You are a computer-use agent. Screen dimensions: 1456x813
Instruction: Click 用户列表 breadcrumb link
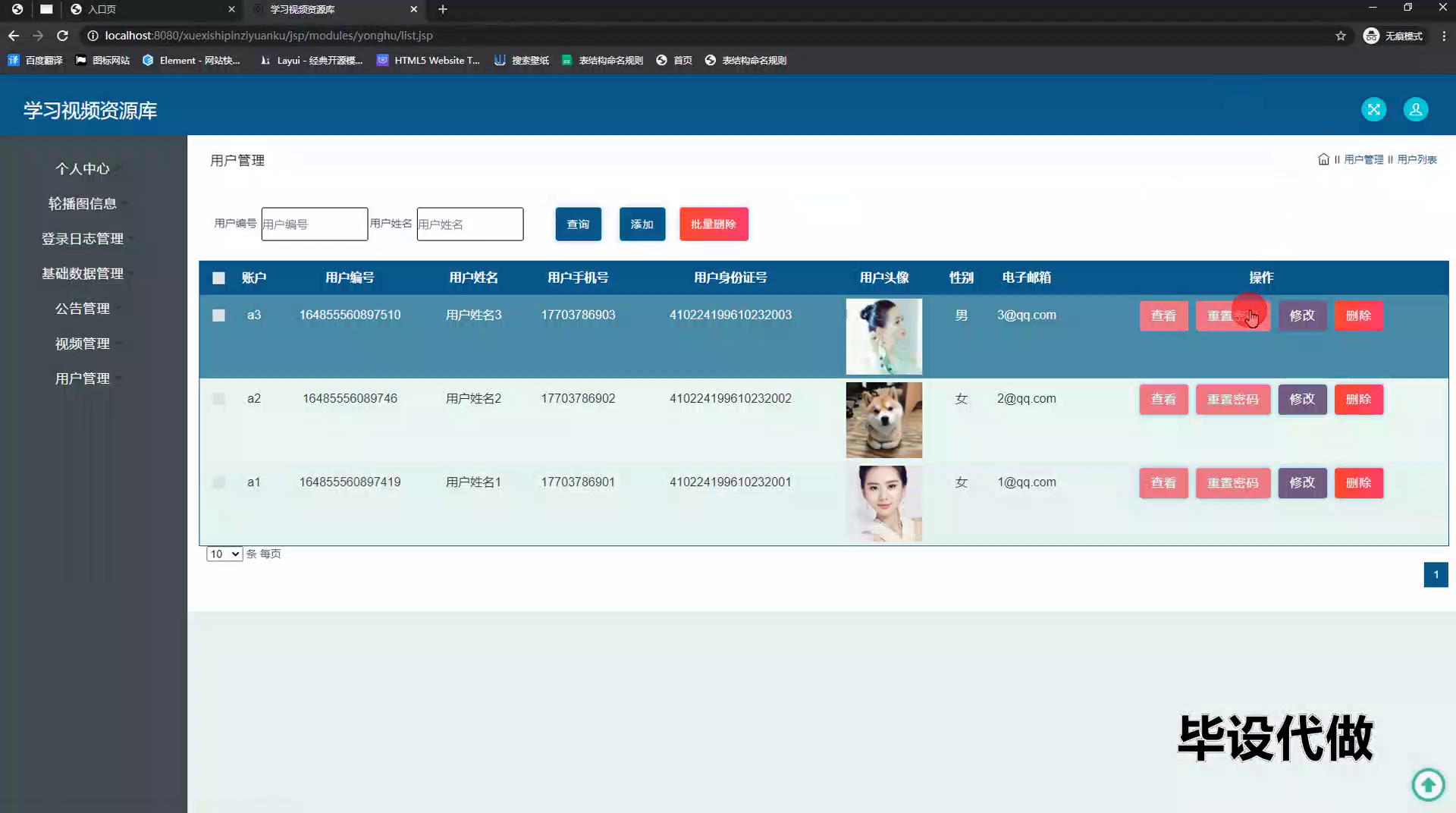coord(1417,159)
